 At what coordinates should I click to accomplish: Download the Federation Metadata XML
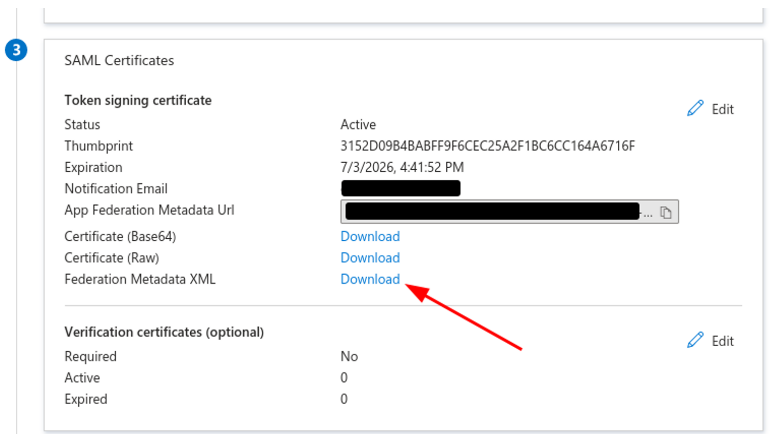370,279
